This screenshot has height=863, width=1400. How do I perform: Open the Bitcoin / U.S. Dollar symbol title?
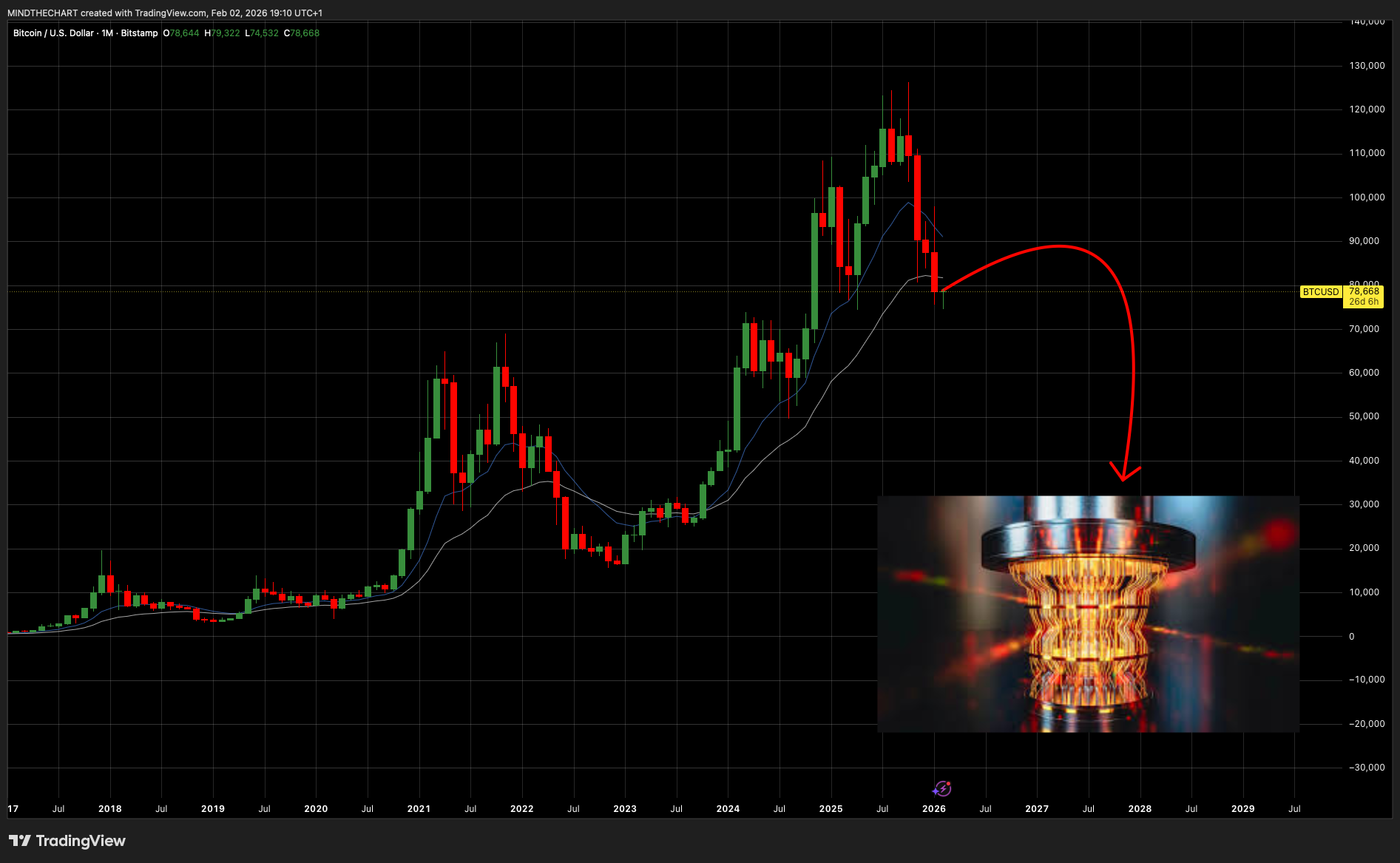tap(85, 33)
